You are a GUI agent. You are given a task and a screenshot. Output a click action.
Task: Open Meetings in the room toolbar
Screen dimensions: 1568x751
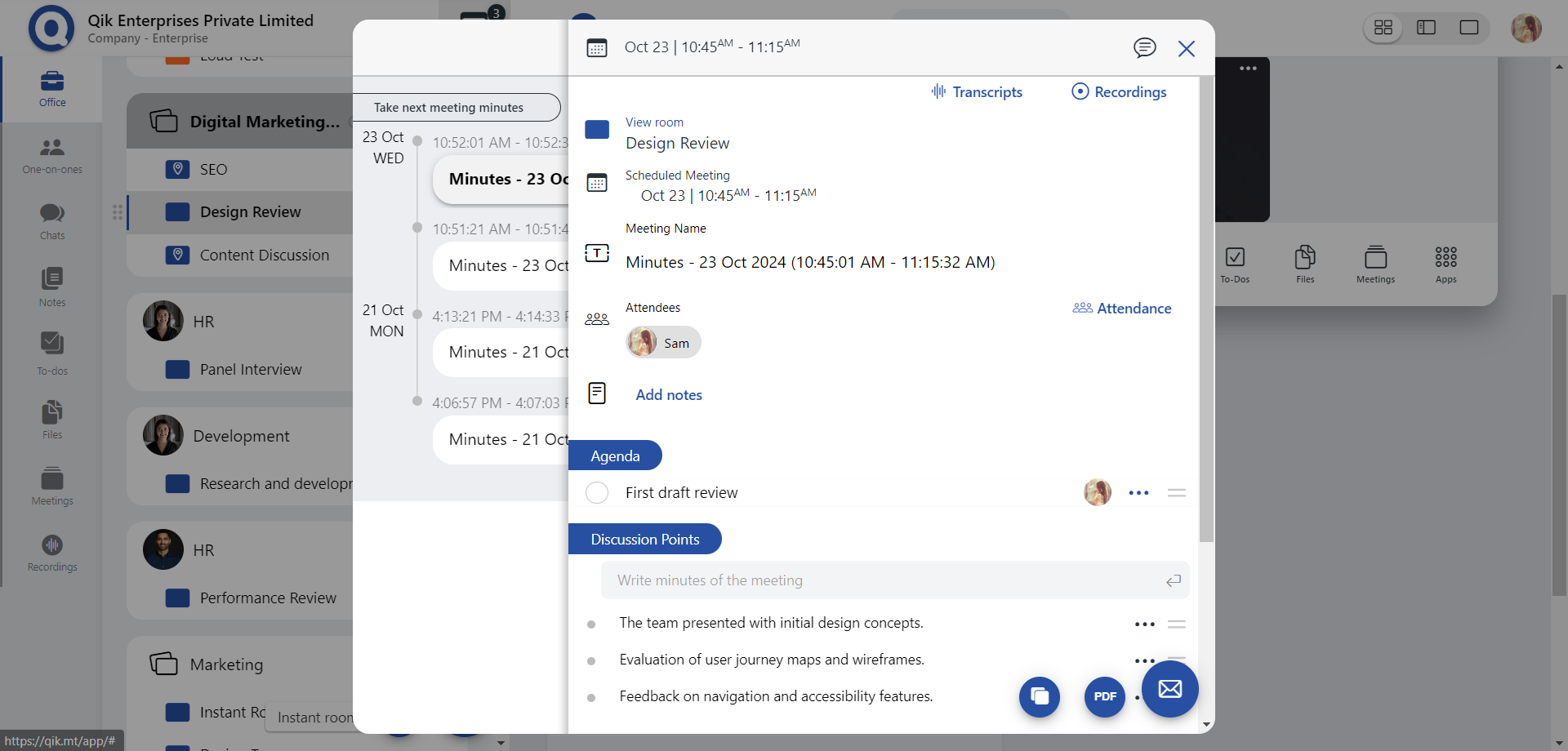click(x=1376, y=264)
